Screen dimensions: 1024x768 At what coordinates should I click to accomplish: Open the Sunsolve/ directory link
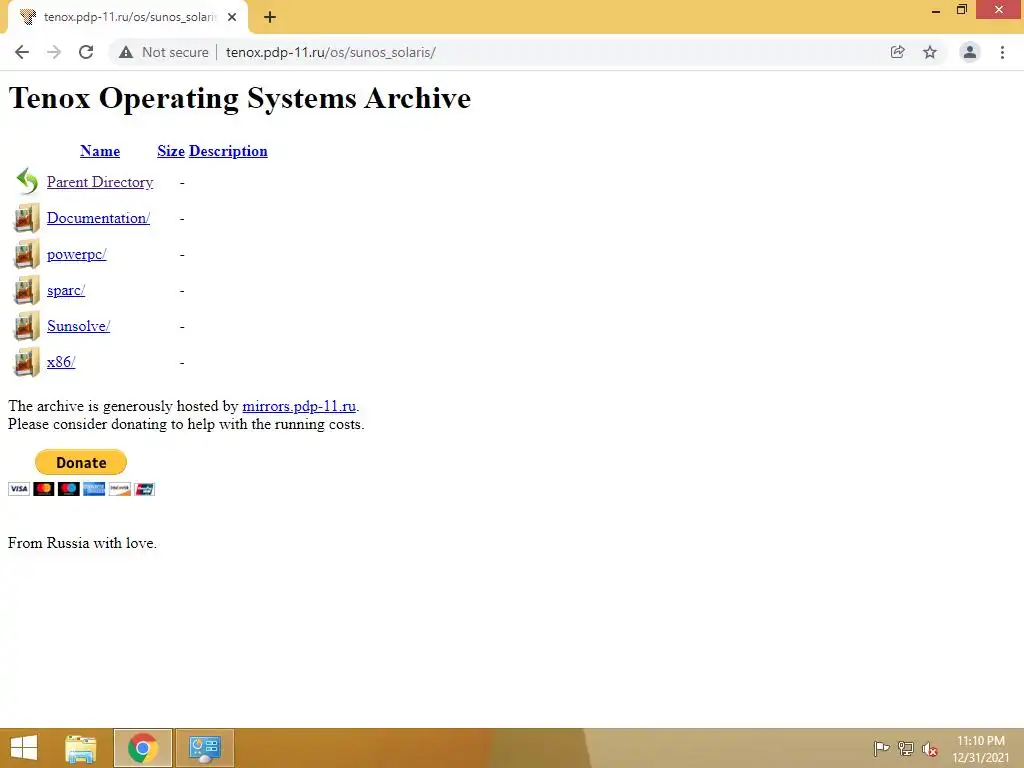pyautogui.click(x=78, y=326)
